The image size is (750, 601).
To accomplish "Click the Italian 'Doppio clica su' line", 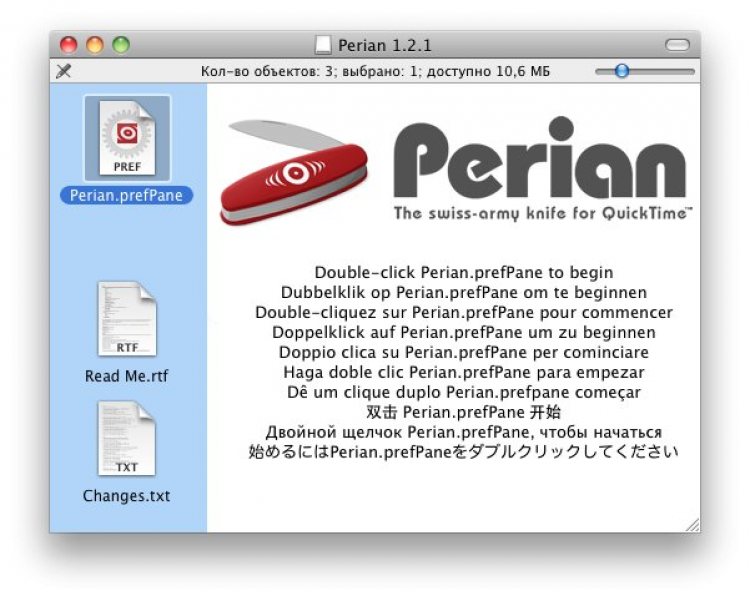I will [463, 352].
